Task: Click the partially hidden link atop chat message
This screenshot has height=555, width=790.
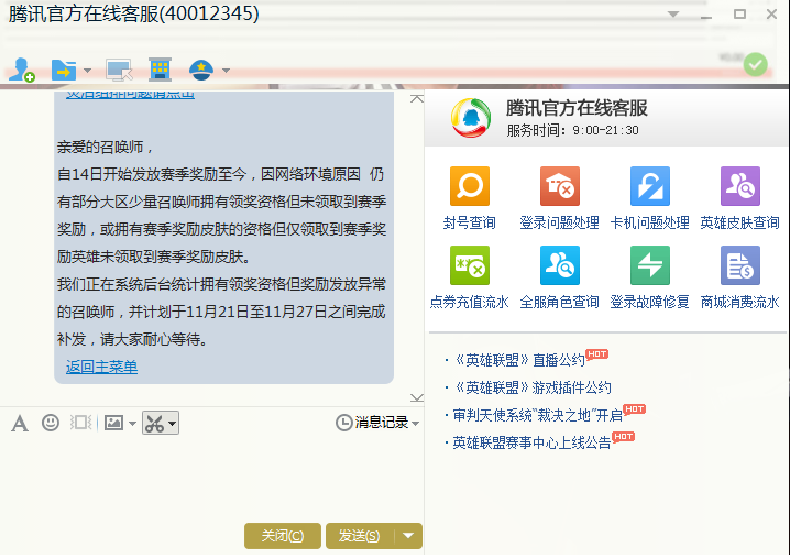Action: pyautogui.click(x=130, y=95)
